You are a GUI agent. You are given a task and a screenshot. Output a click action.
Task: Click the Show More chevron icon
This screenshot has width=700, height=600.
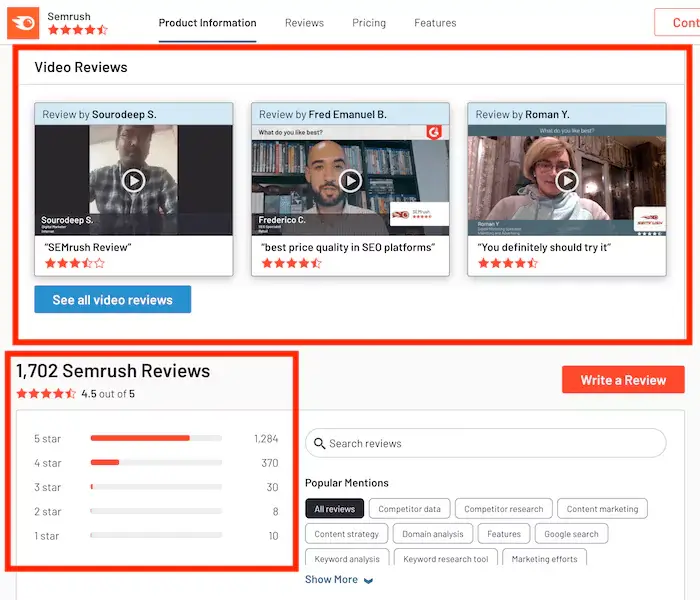tap(368, 580)
